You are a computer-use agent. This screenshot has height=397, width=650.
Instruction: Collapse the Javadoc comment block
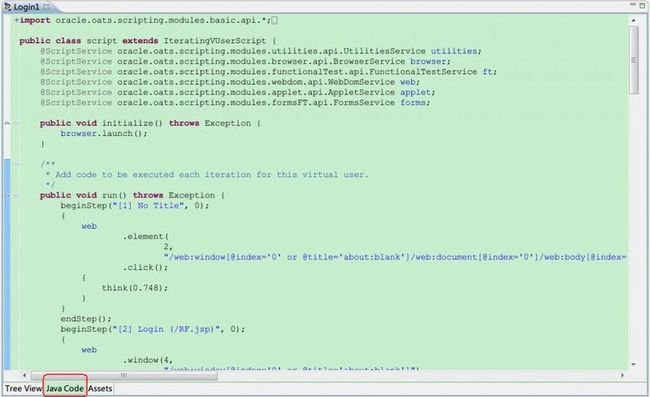pos(17,164)
